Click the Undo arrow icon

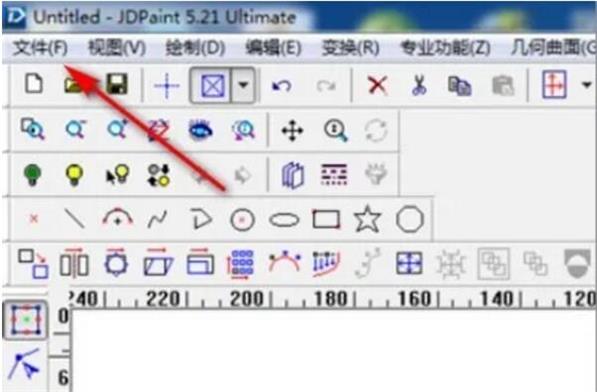281,86
